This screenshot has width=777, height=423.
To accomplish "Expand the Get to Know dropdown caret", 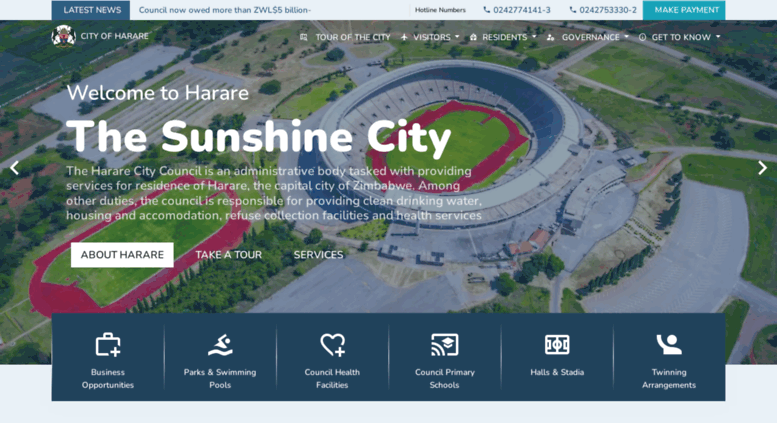I will coord(718,37).
